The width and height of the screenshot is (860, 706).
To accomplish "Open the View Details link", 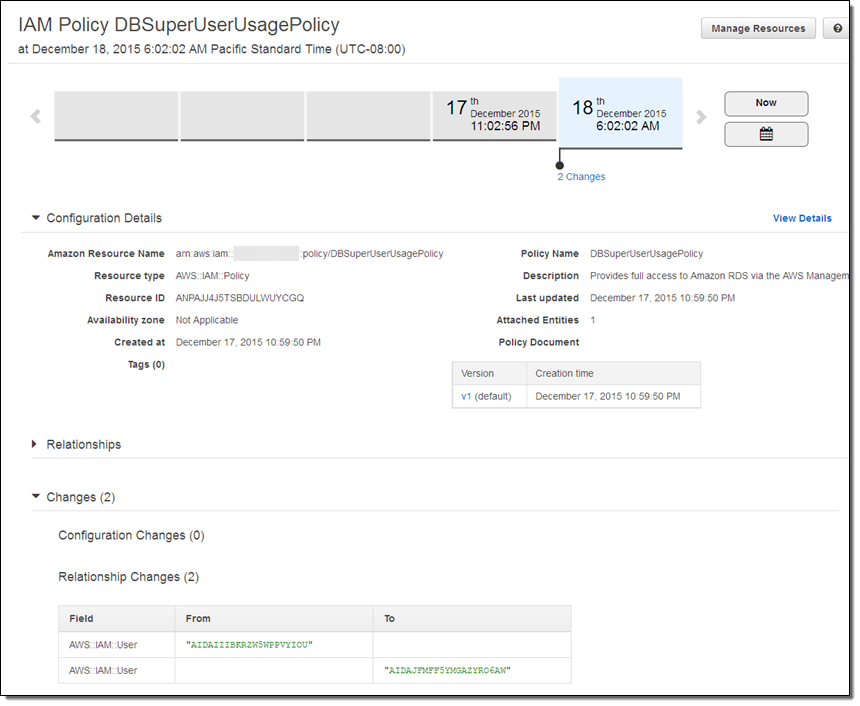I will pyautogui.click(x=802, y=218).
